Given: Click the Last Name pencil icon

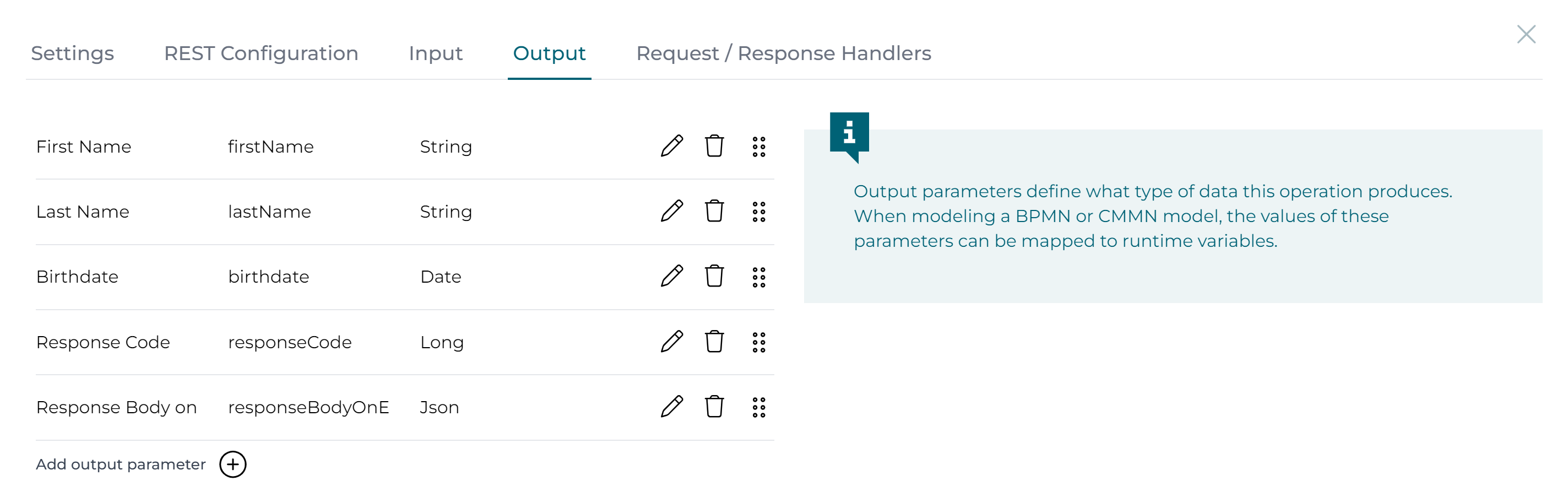Looking at the screenshot, I should pos(671,212).
